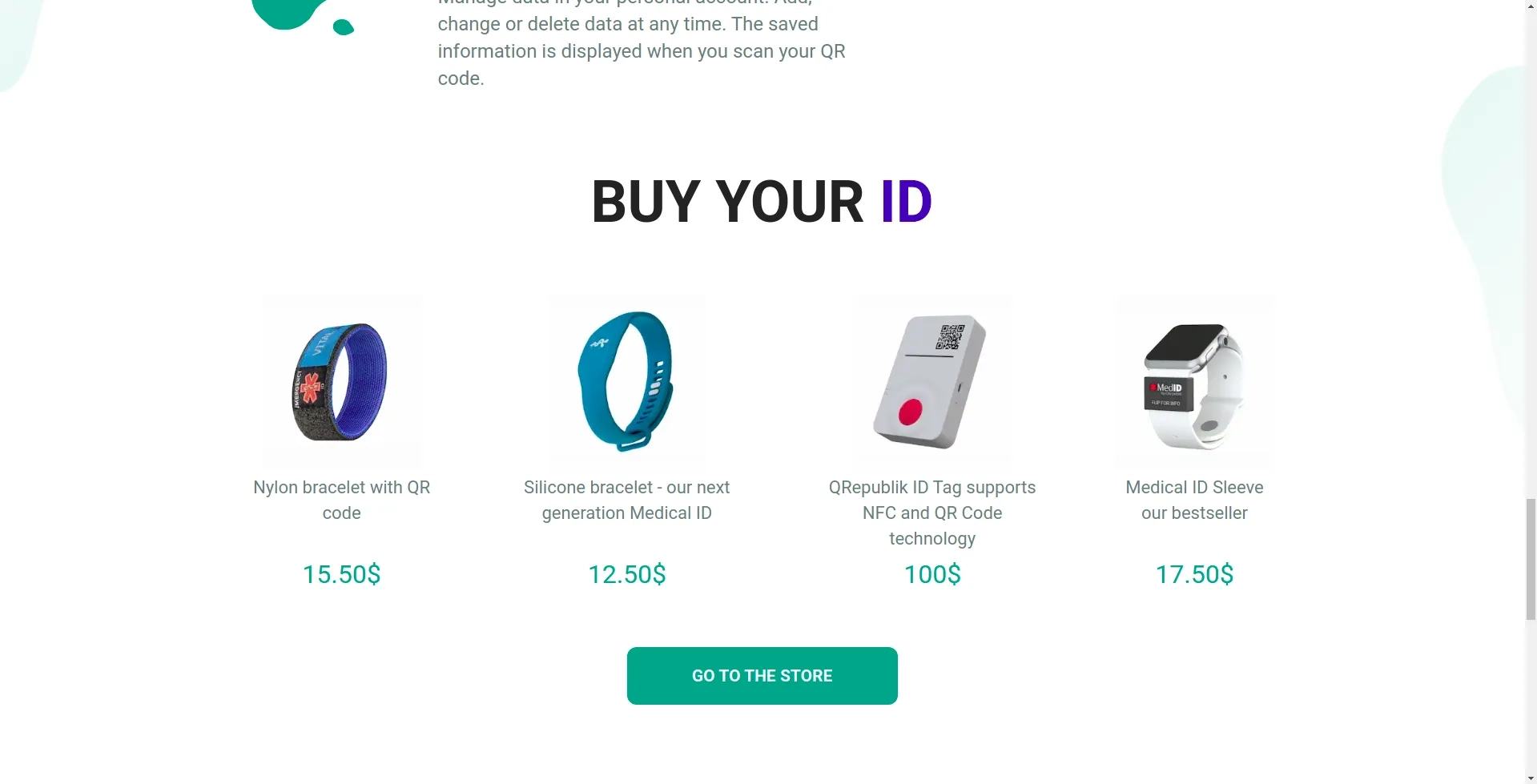Open the Silicone bracelet product title
The image size is (1537, 784).
[626, 500]
